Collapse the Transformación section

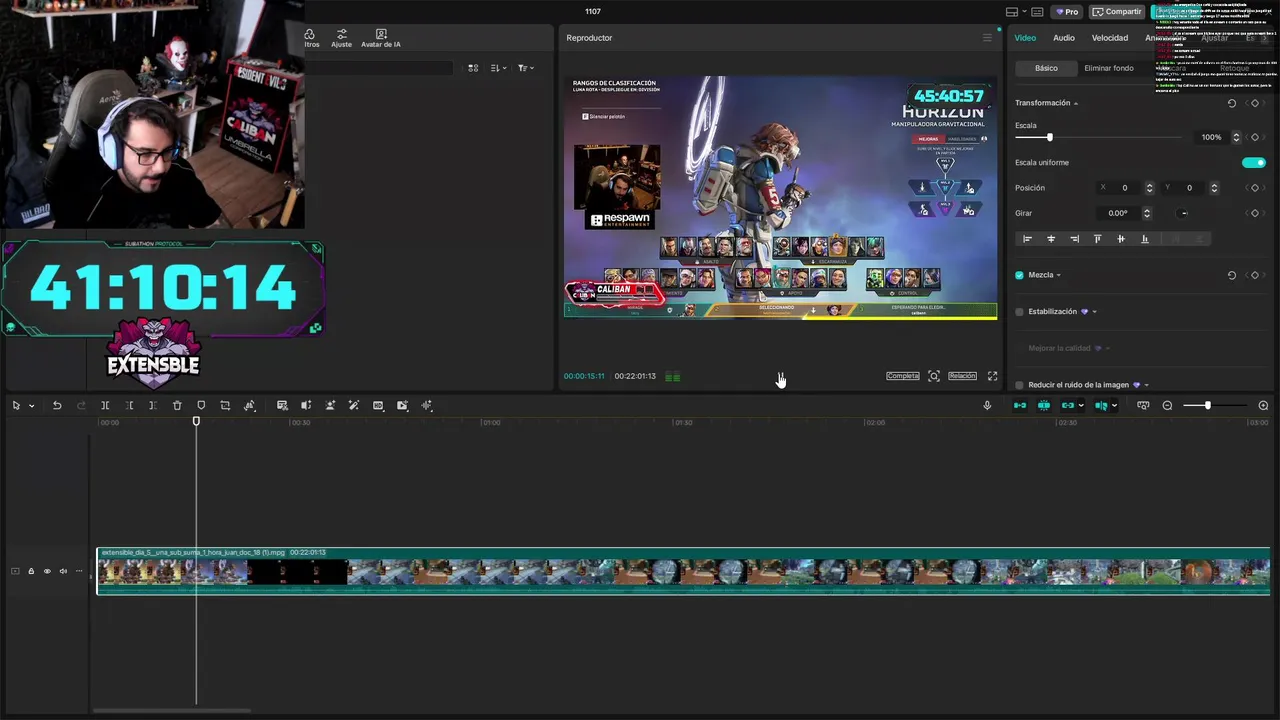[x=1076, y=103]
